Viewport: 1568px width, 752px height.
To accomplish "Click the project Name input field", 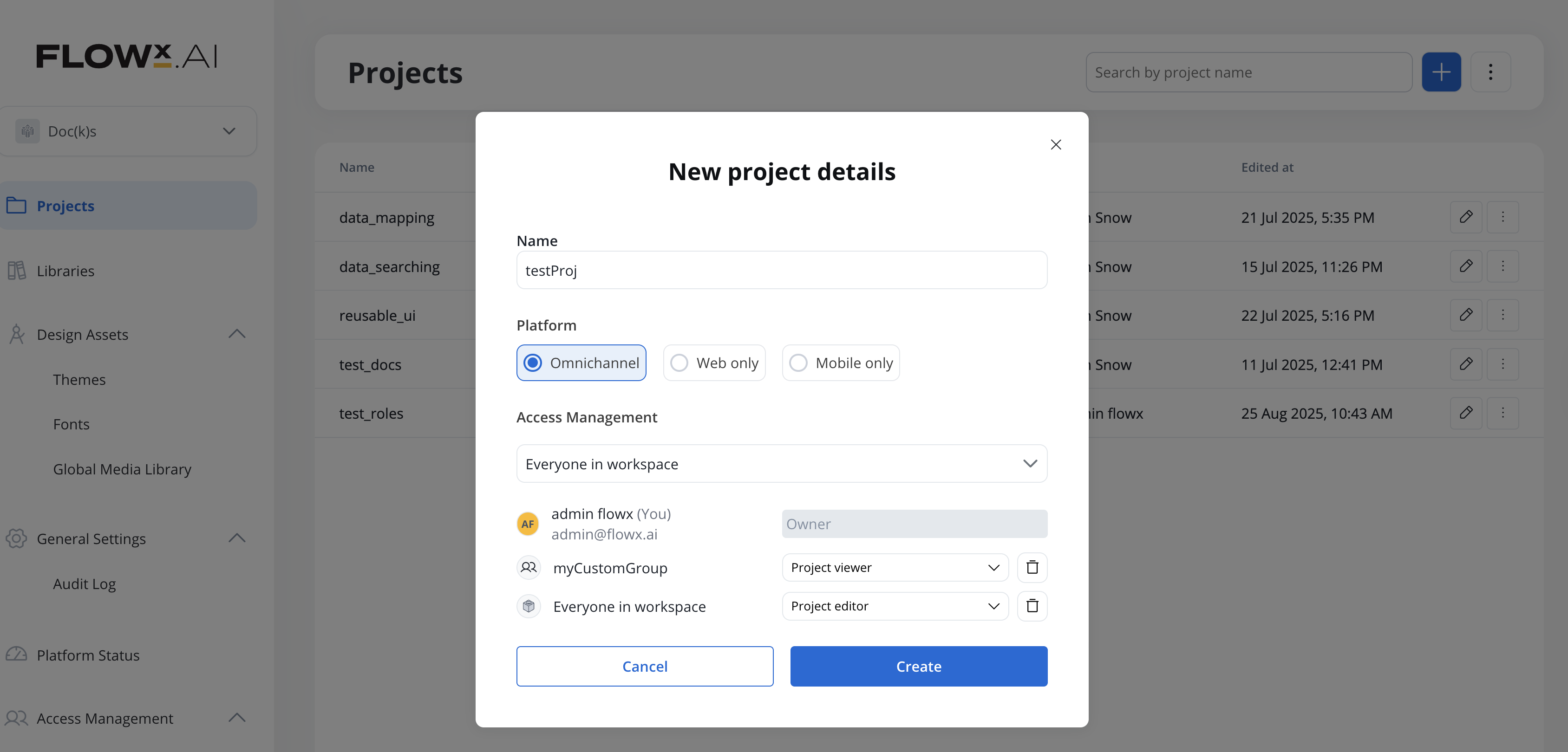I will click(x=781, y=271).
